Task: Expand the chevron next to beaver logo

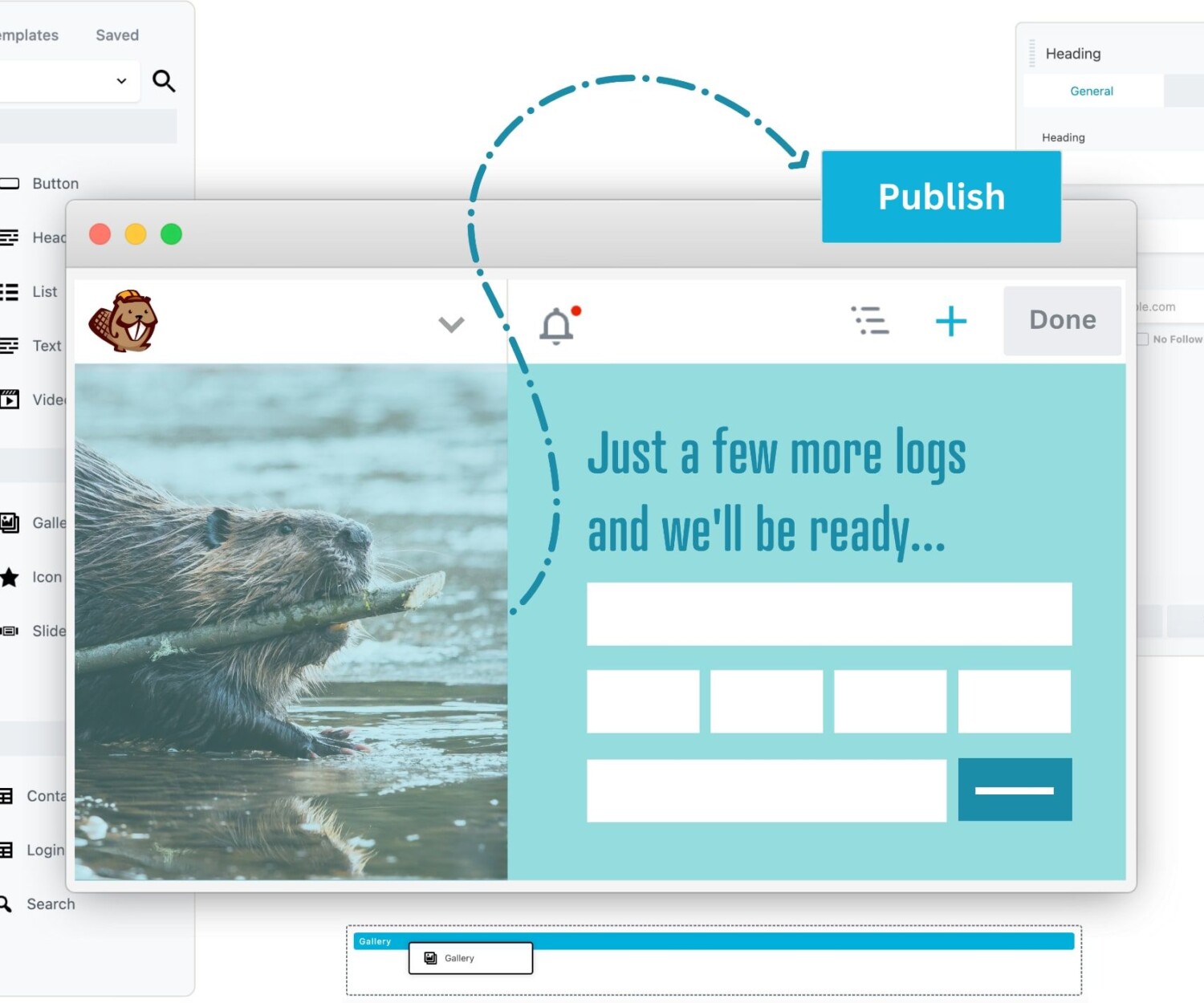Action: click(x=451, y=324)
